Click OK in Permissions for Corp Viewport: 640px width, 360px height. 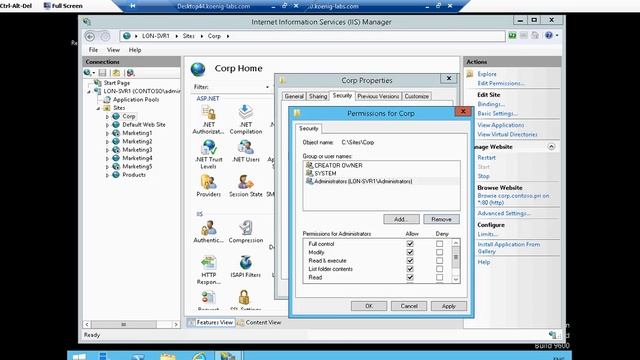tap(369, 306)
